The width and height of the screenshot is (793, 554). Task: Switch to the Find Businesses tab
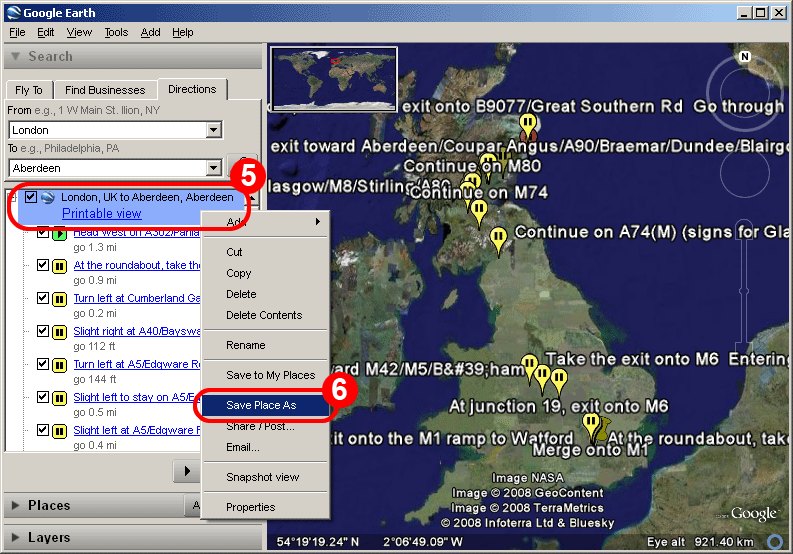(x=105, y=90)
